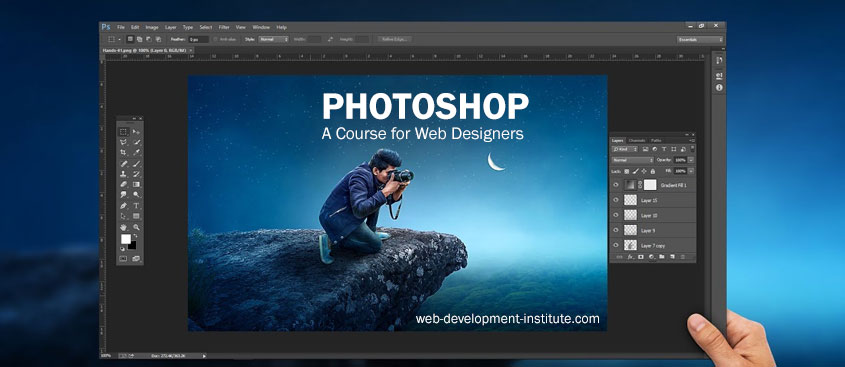Select the Brush tool
The width and height of the screenshot is (845, 367).
click(136, 163)
